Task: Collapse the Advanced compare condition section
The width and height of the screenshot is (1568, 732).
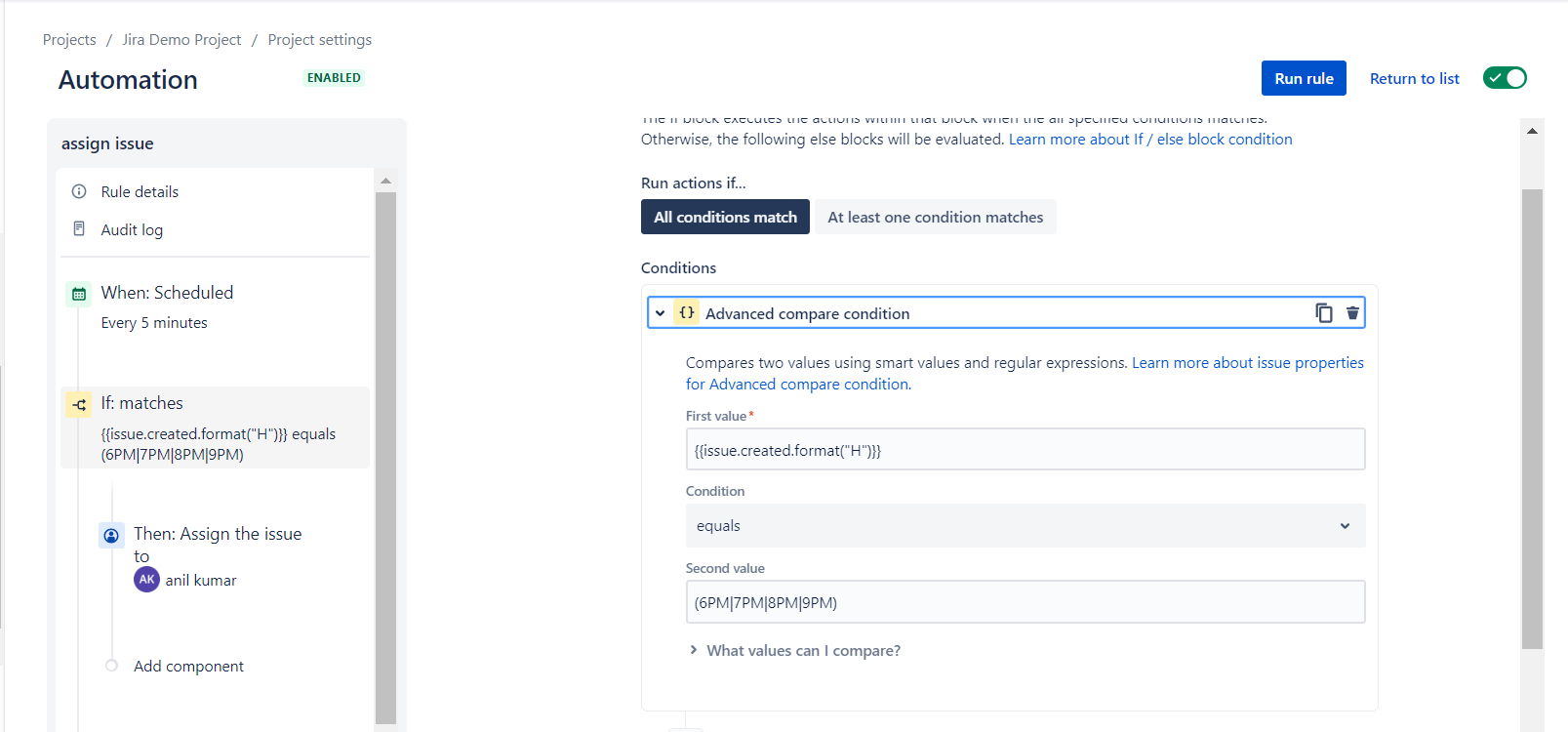Action: pos(661,313)
